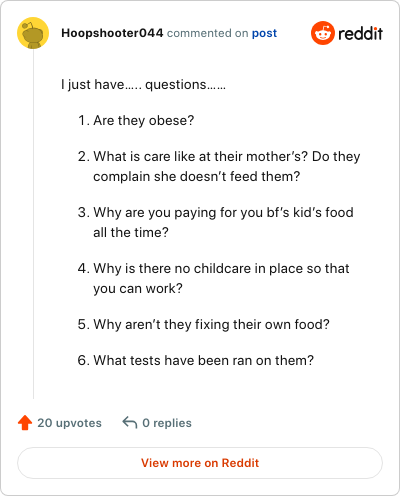Click Hoopshooter044's yellow avatar icon
Viewport: 400px width, 496px height.
click(33, 33)
